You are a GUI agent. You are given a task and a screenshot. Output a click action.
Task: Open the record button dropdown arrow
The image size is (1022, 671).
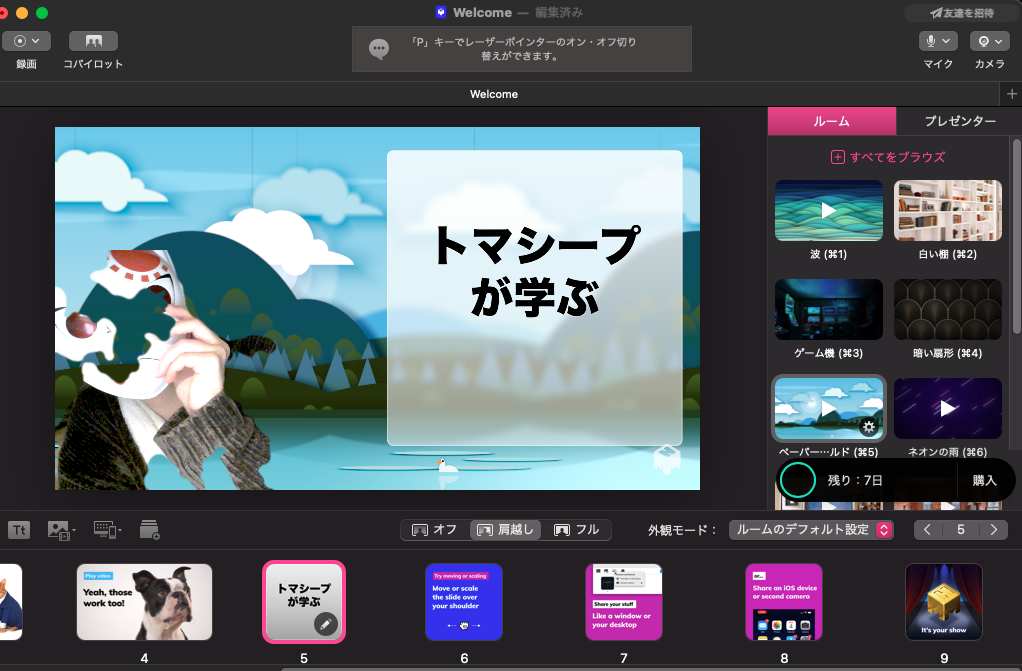[x=36, y=41]
